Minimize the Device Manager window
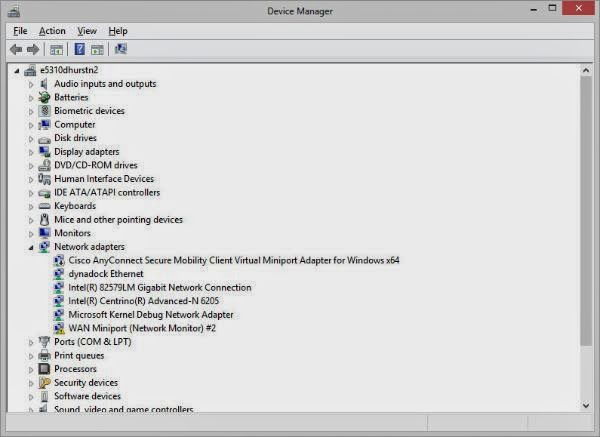The height and width of the screenshot is (437, 600). 533,9
